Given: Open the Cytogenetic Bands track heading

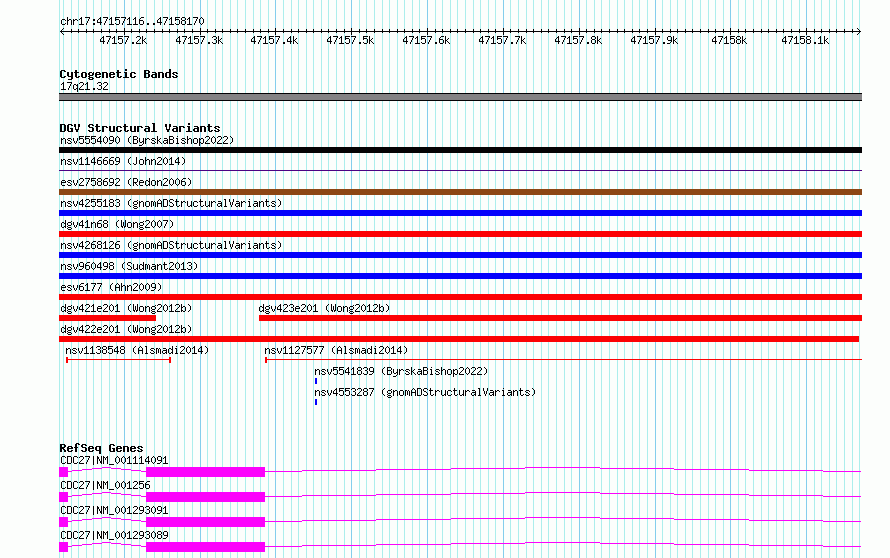Looking at the screenshot, I should tap(119, 74).
